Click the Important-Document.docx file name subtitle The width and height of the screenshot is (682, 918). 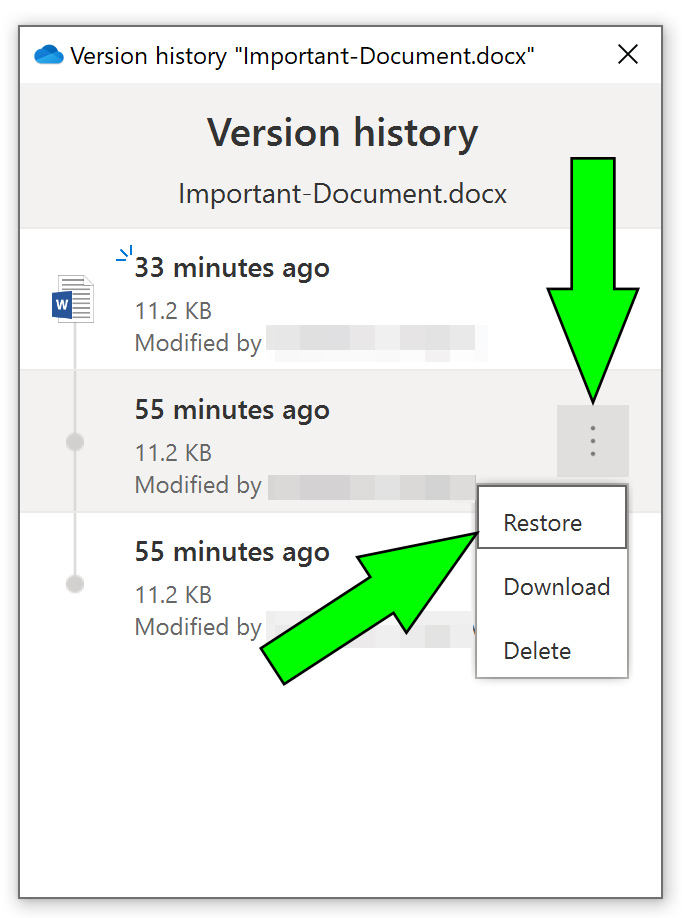[x=342, y=194]
